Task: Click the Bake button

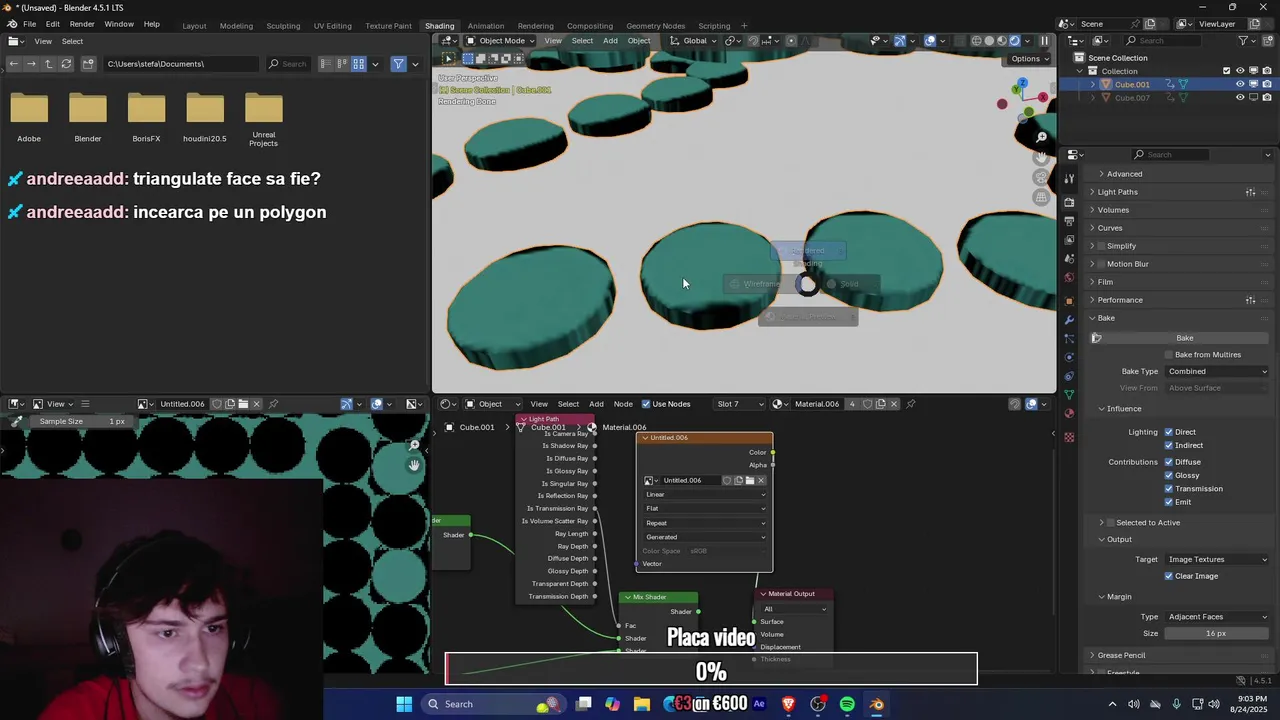Action: (1185, 338)
